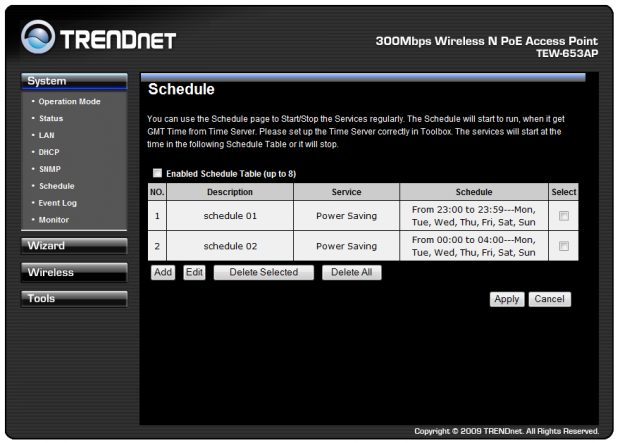
Task: Cancel the schedule changes
Action: coord(550,299)
